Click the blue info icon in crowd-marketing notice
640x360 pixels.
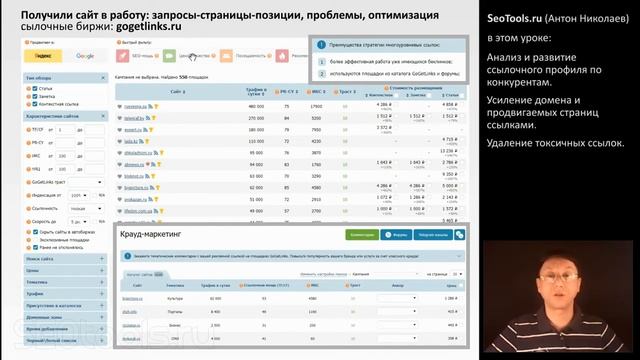(x=127, y=256)
